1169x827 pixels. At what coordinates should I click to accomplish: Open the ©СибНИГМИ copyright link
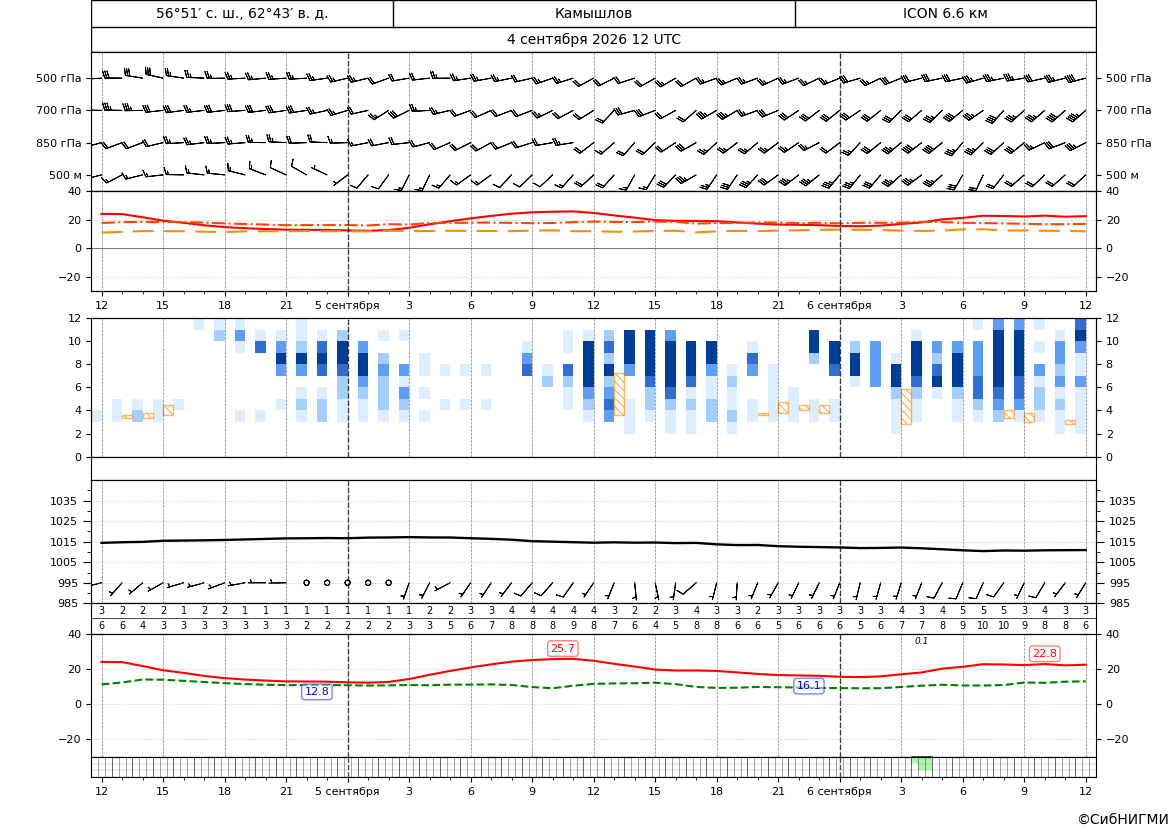tap(1122, 819)
